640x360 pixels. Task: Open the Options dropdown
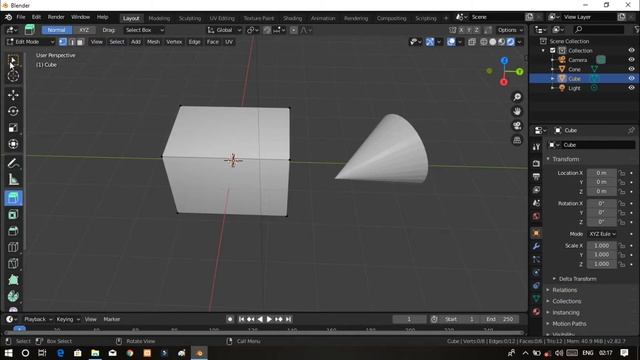pos(510,30)
